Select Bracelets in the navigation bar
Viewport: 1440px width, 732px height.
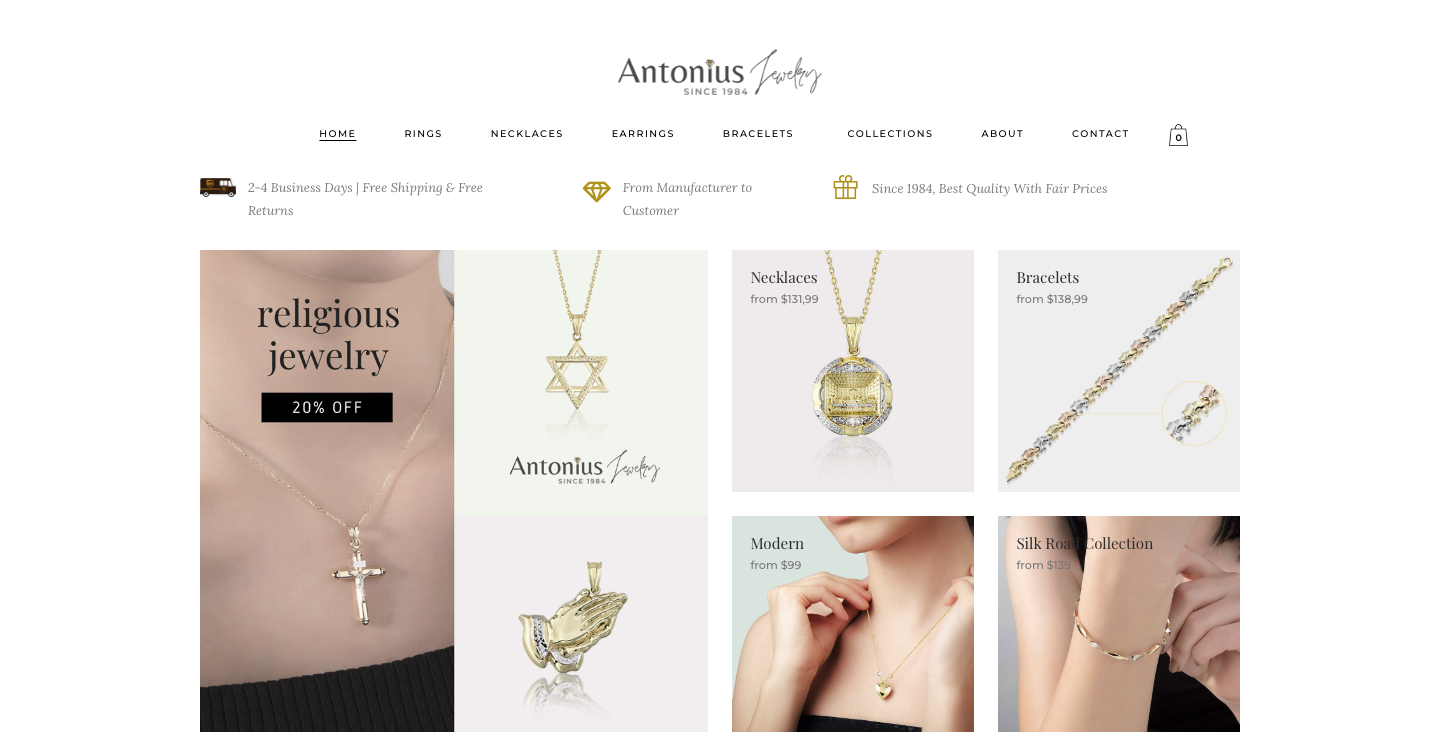tap(758, 134)
